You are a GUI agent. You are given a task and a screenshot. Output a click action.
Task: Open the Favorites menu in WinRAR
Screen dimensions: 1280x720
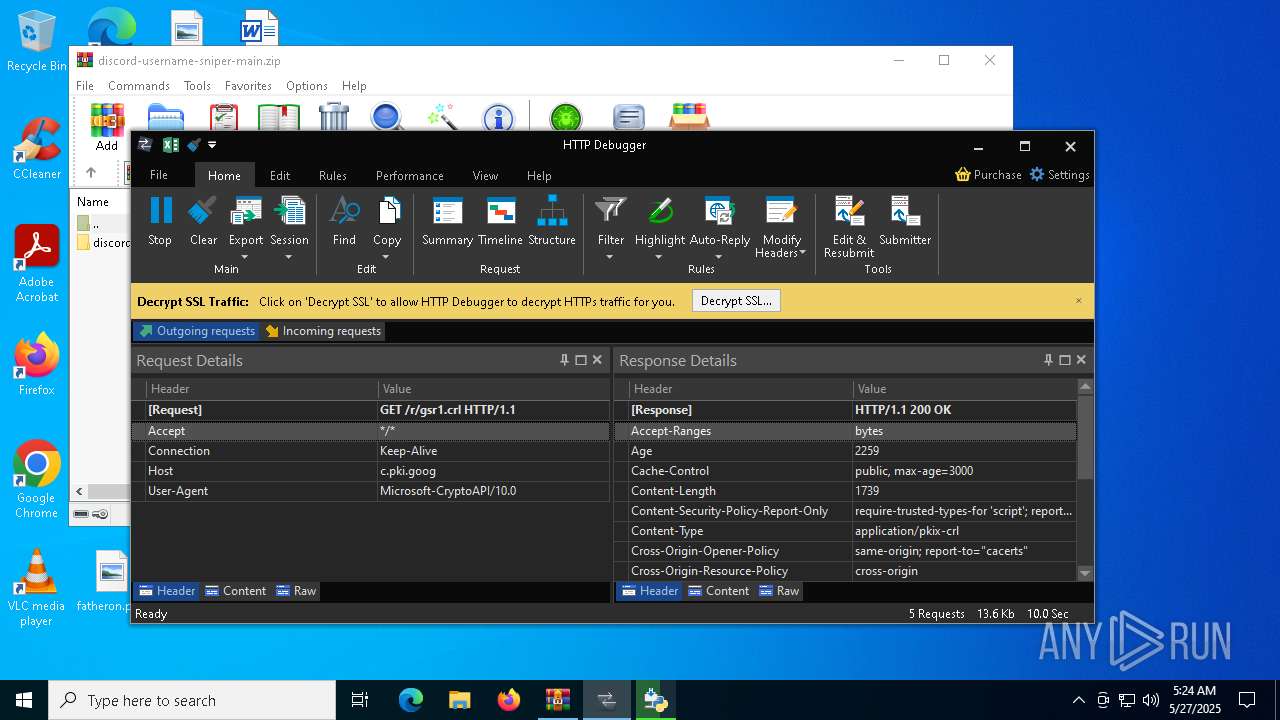(248, 86)
